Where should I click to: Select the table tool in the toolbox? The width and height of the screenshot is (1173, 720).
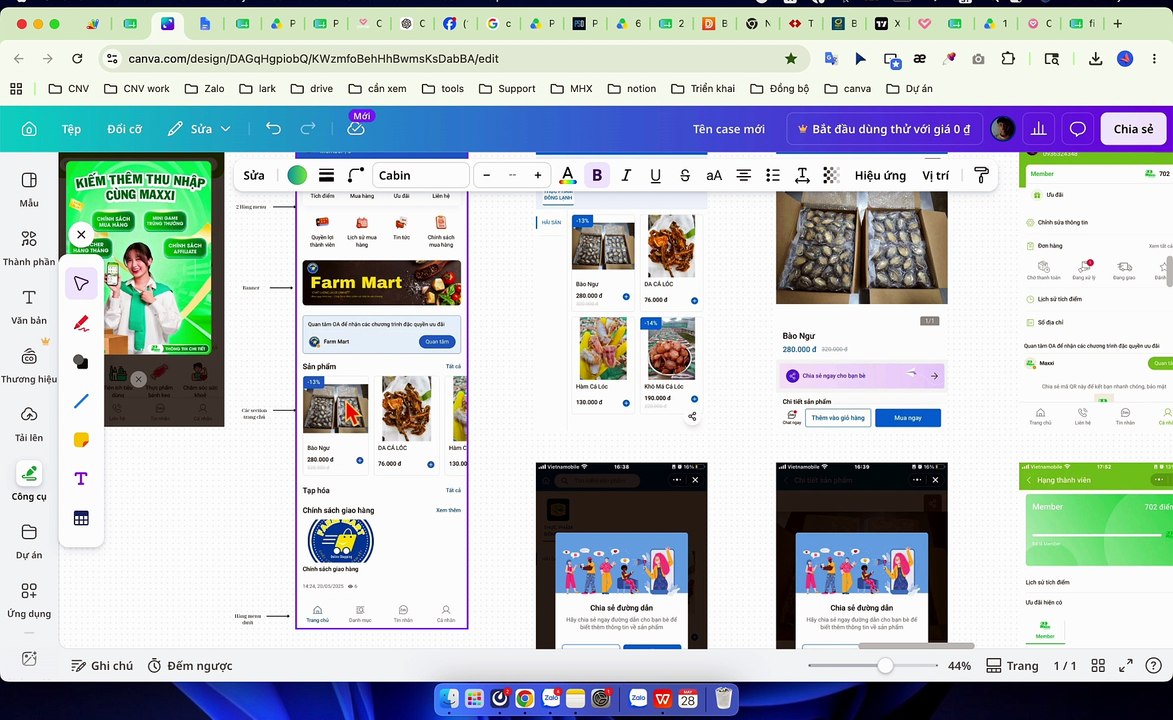pos(81,518)
